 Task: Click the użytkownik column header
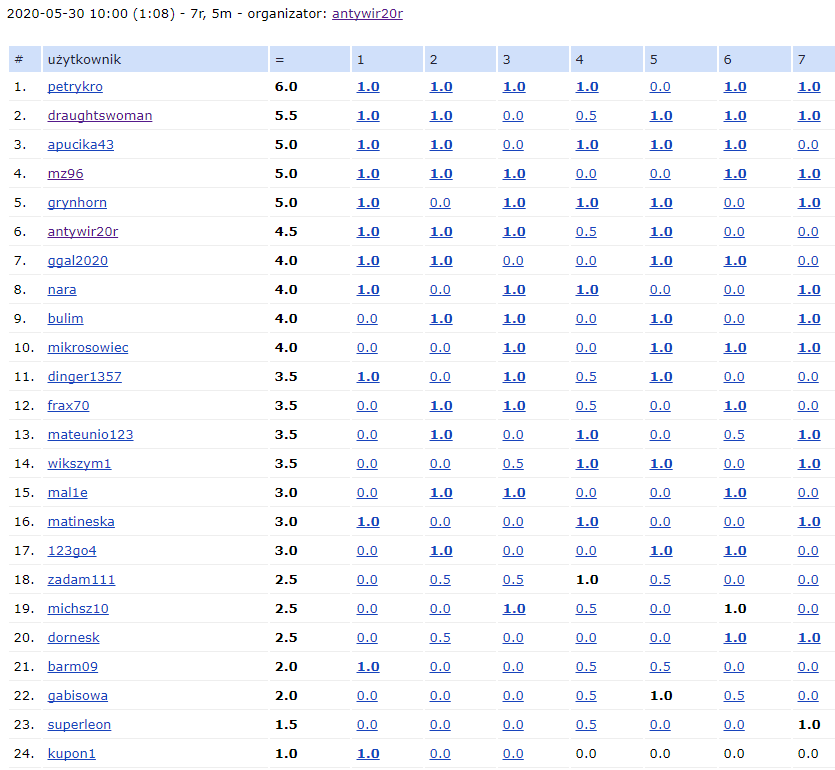pyautogui.click(x=82, y=59)
